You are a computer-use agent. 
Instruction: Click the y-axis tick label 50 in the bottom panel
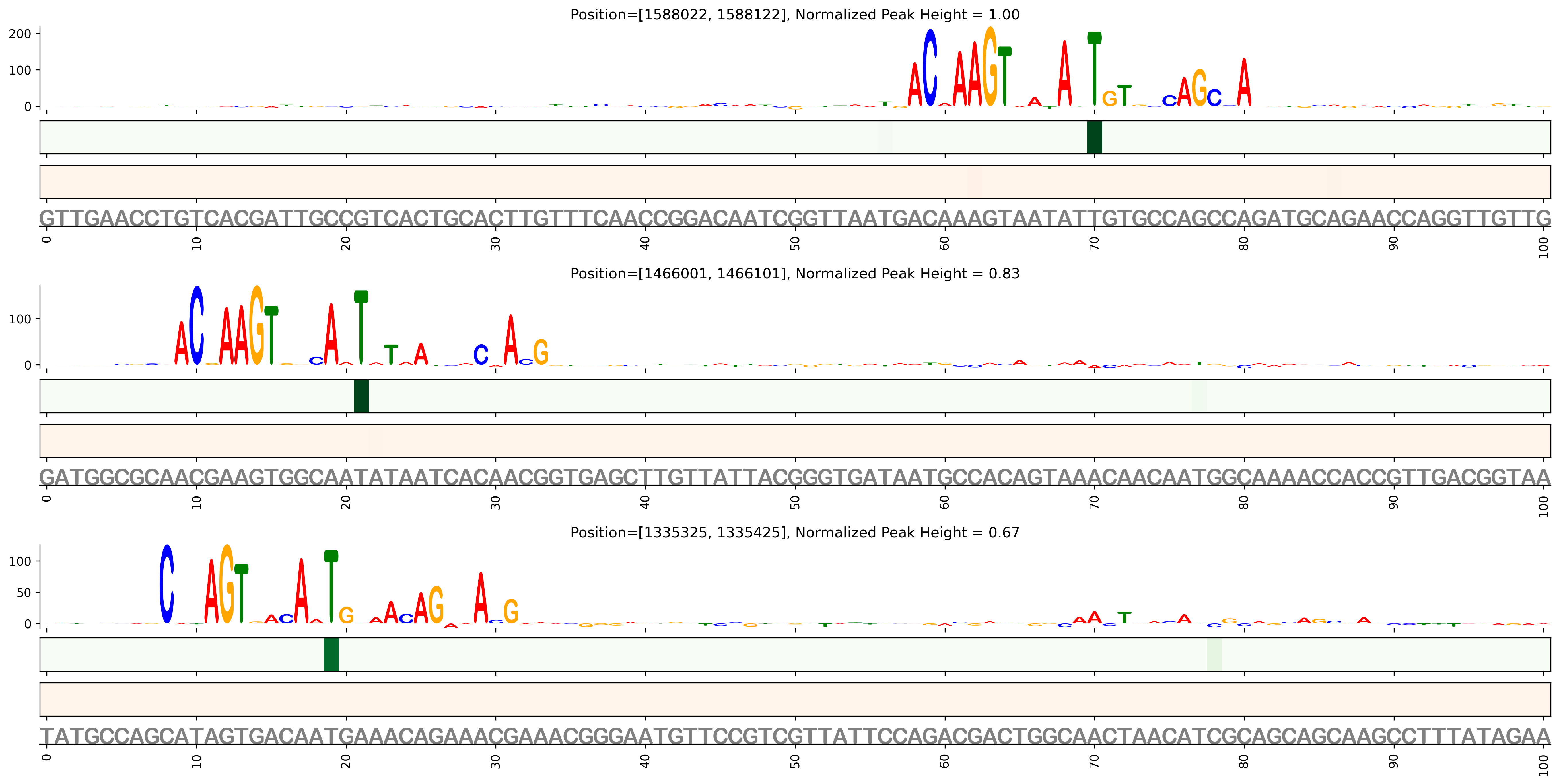(x=24, y=593)
